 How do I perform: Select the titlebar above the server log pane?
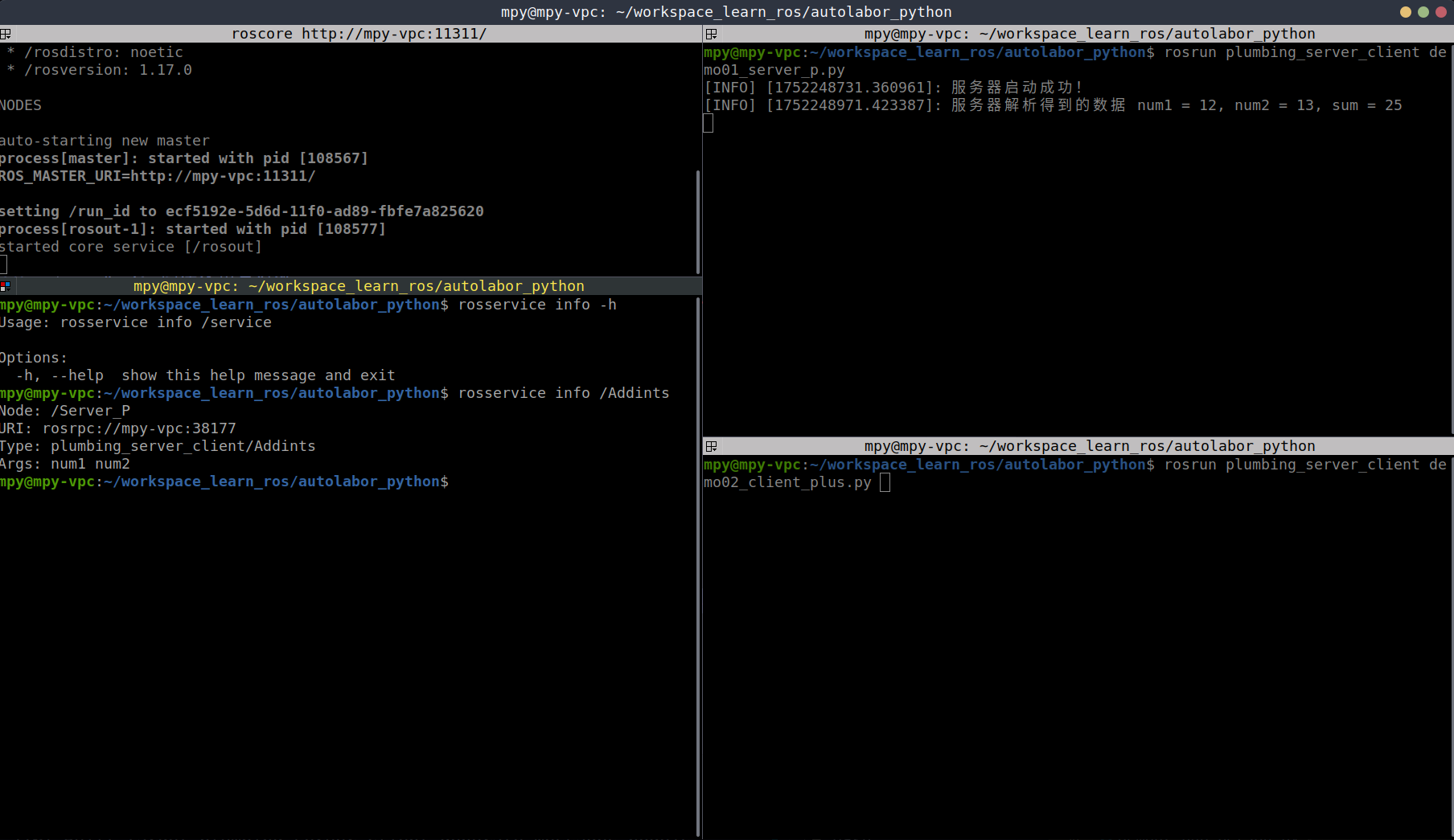tap(1089, 34)
